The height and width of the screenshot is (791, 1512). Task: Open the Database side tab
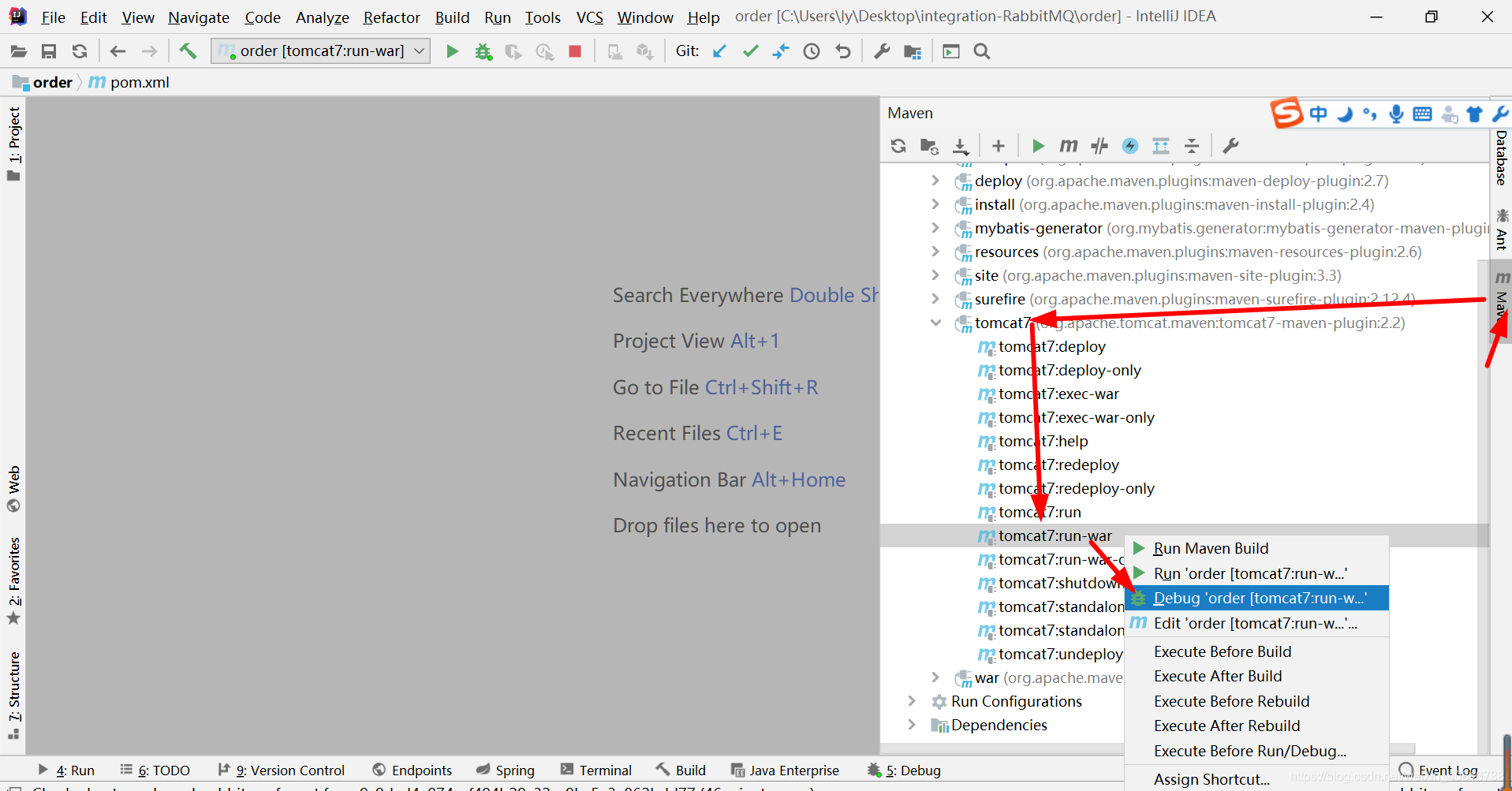pyautogui.click(x=1501, y=158)
